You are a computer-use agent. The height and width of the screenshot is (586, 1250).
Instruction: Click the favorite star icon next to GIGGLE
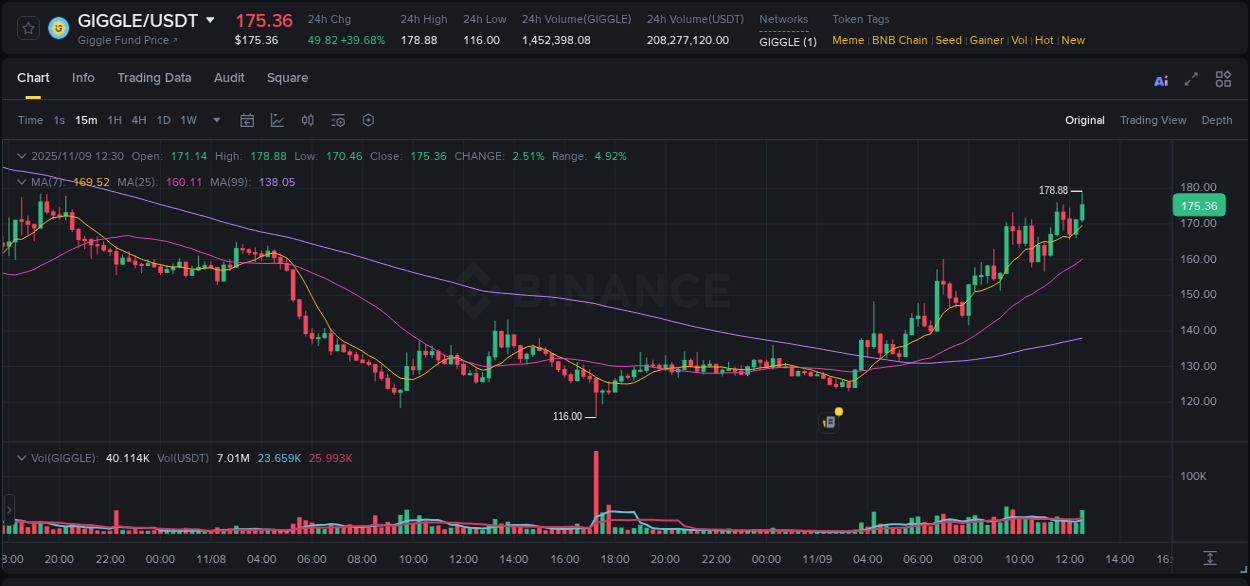(x=28, y=28)
